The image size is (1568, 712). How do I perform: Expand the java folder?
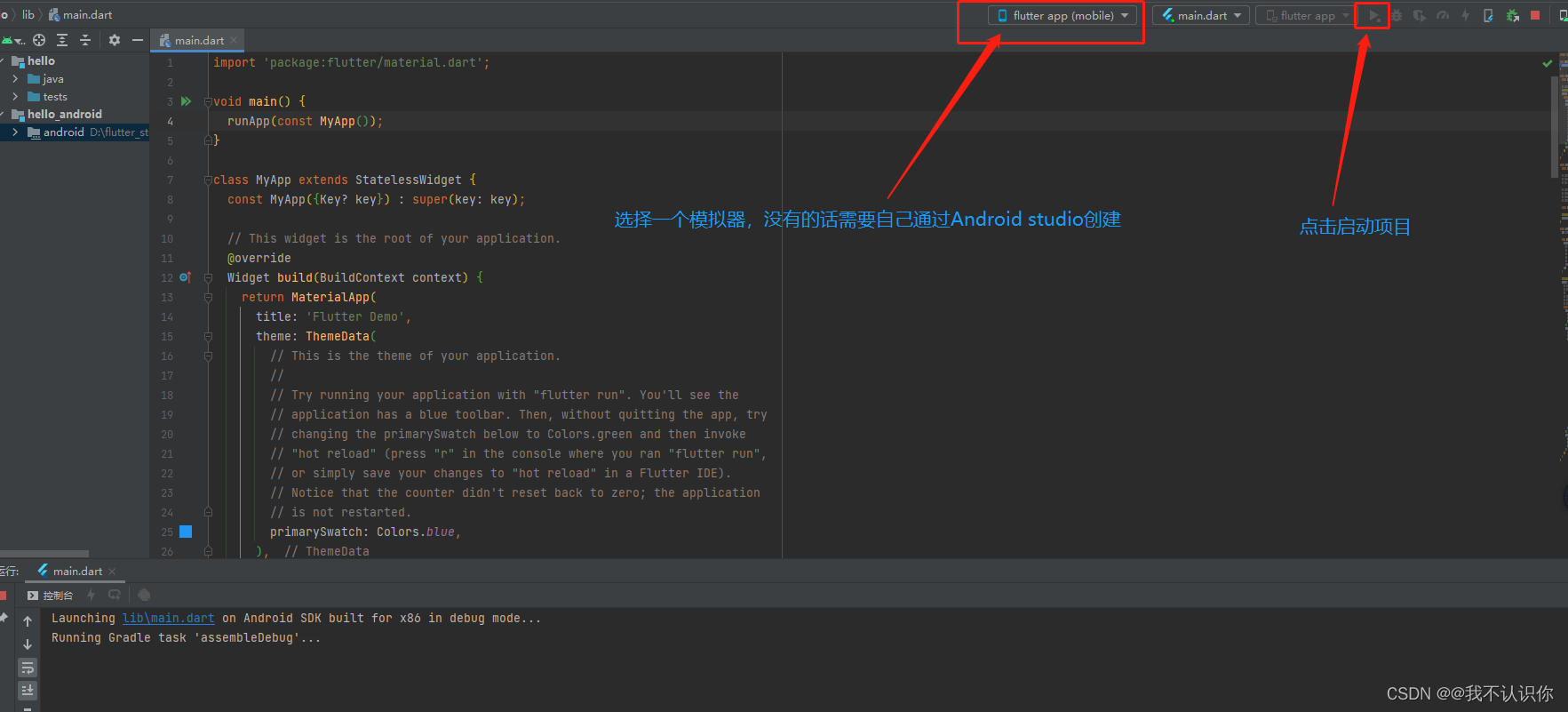point(15,79)
